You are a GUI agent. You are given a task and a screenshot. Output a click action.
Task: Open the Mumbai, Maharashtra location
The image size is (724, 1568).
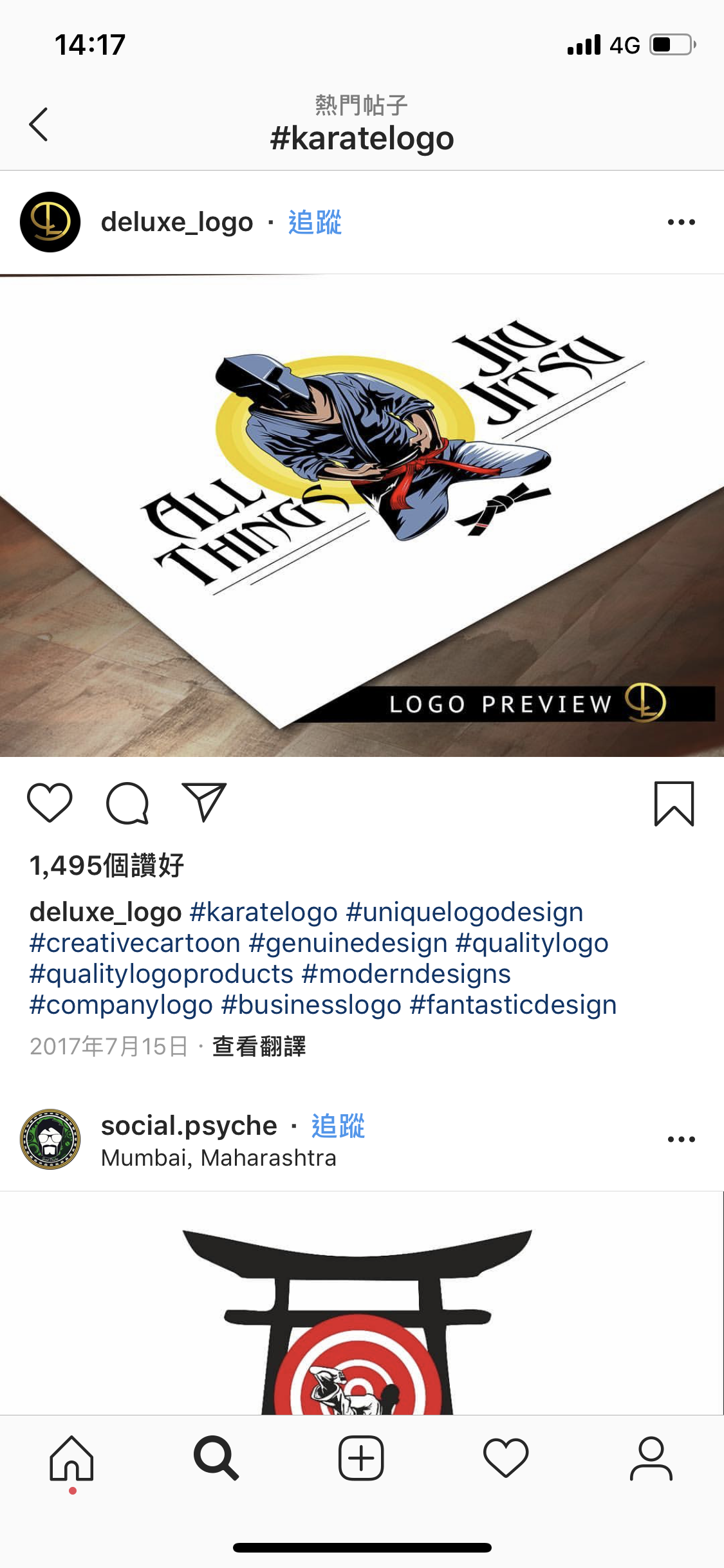[x=219, y=1158]
